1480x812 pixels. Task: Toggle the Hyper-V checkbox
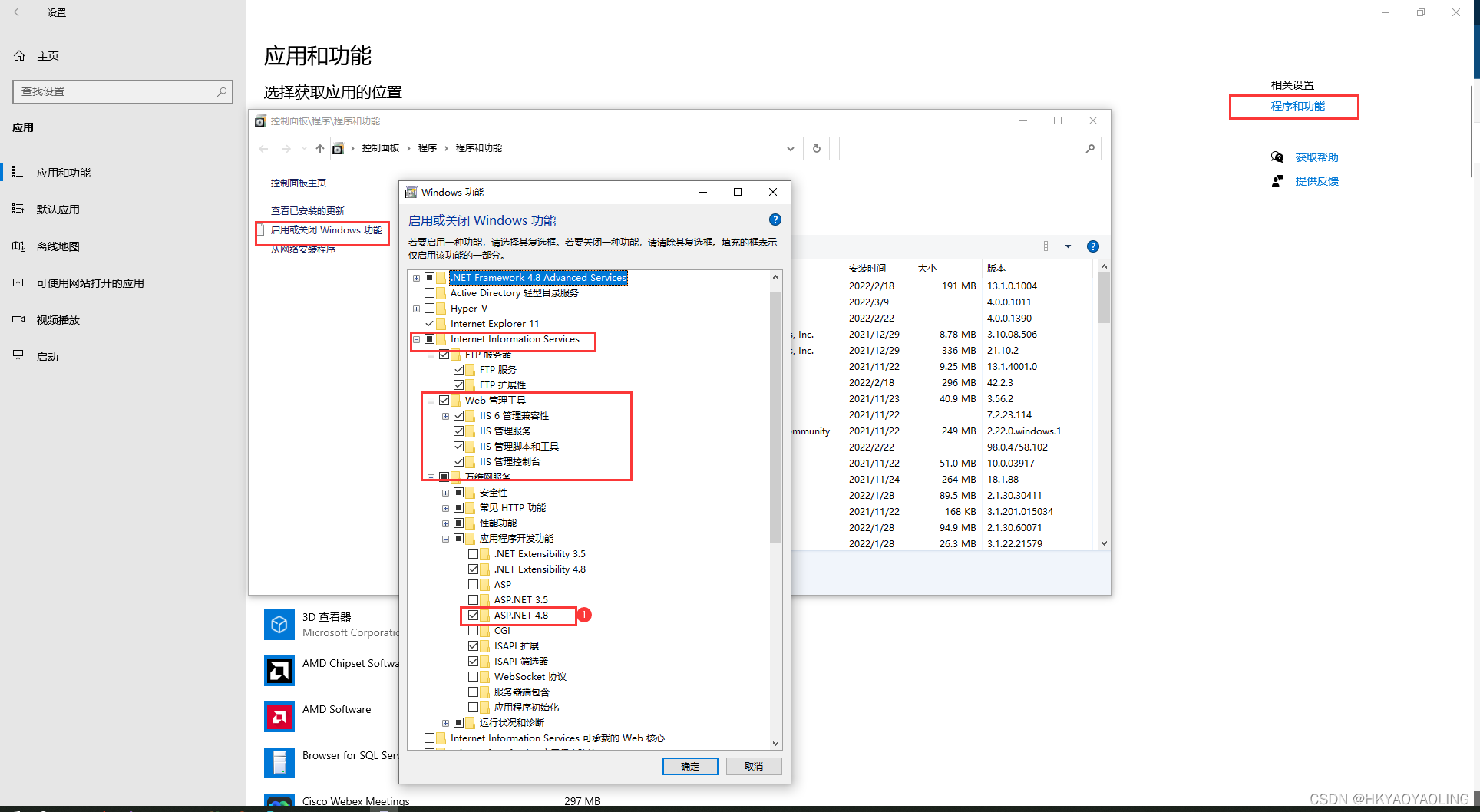tap(430, 308)
